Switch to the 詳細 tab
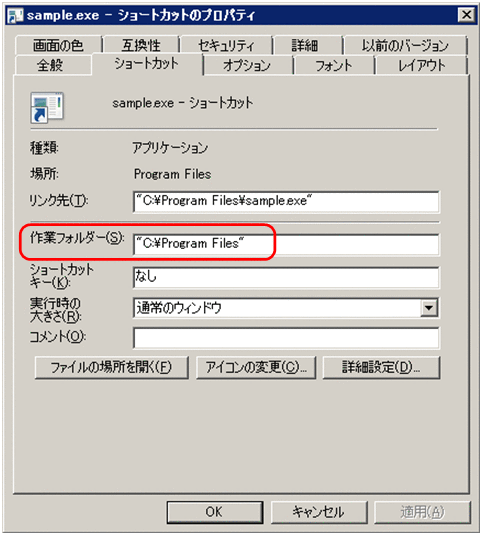Viewport: 484px width, 537px height. point(305,45)
